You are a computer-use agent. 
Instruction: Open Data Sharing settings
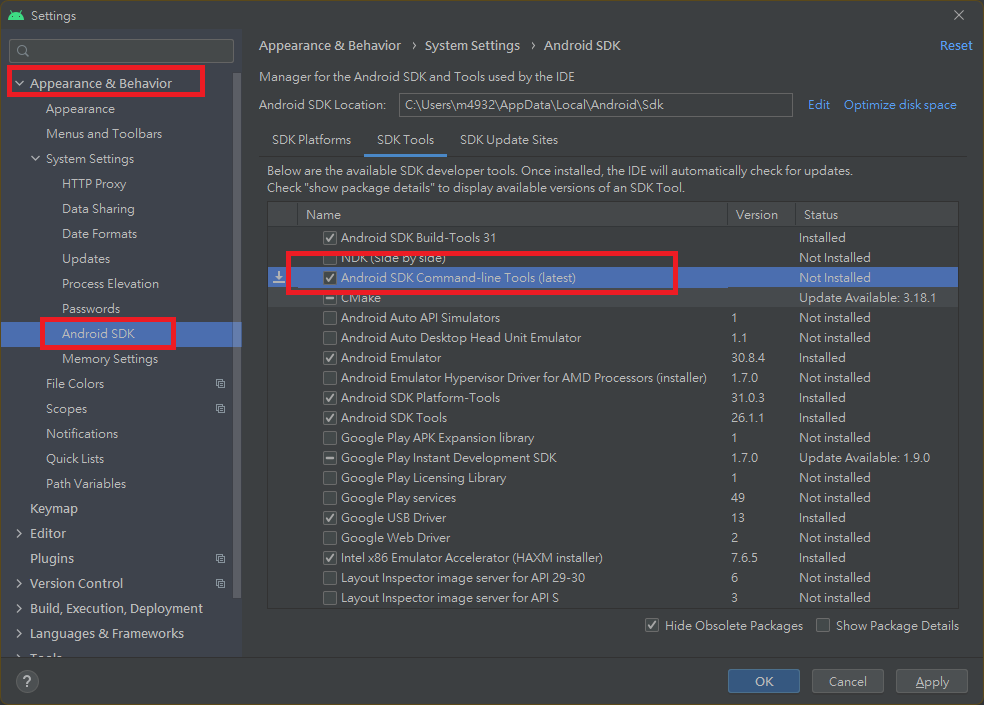99,209
